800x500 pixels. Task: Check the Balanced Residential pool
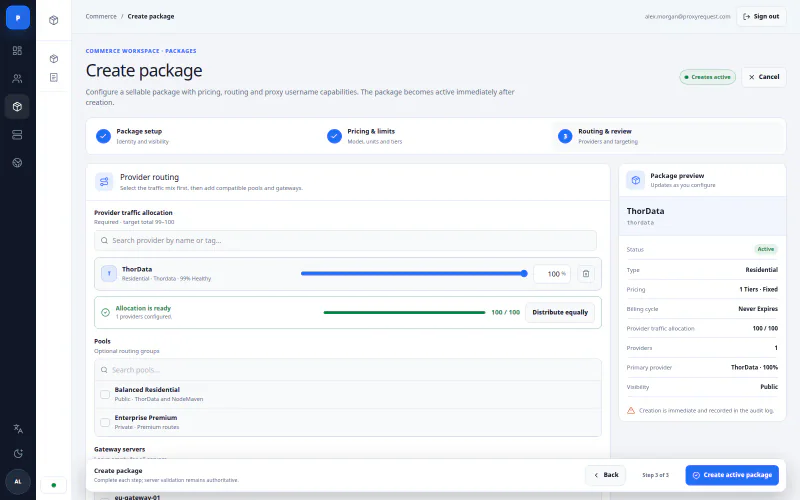click(105, 394)
